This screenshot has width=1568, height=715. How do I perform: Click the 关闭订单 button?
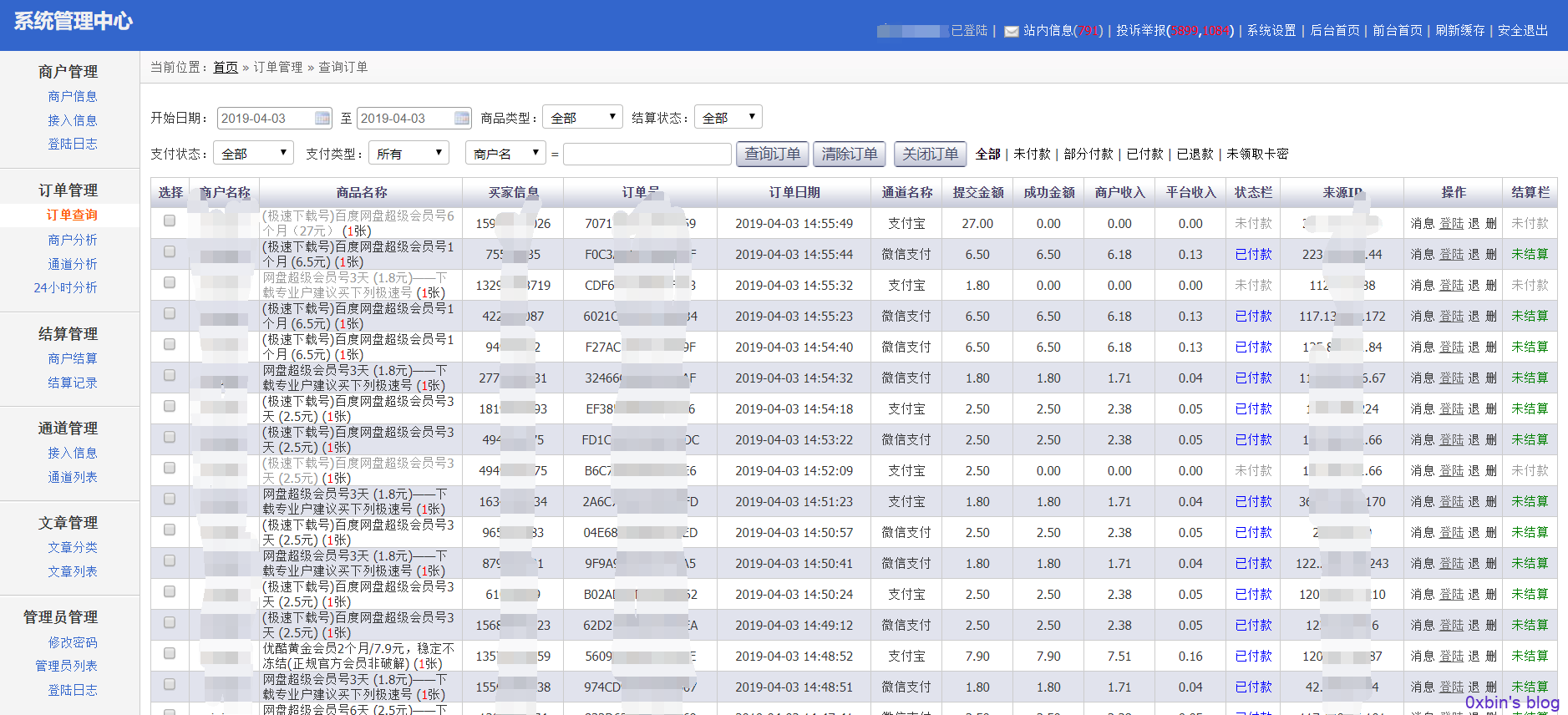tap(931, 154)
